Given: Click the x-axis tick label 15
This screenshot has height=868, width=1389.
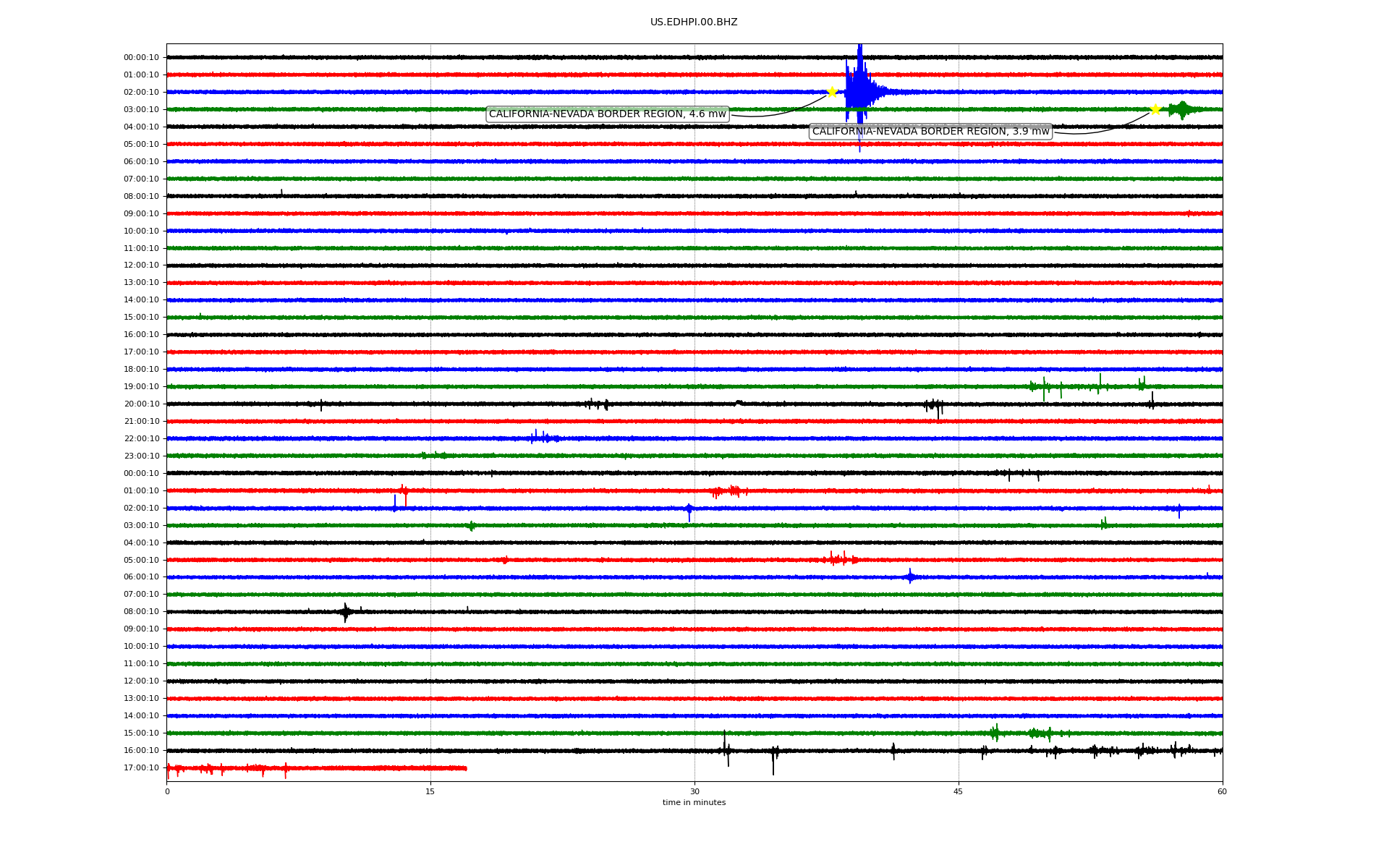Looking at the screenshot, I should pos(430,792).
